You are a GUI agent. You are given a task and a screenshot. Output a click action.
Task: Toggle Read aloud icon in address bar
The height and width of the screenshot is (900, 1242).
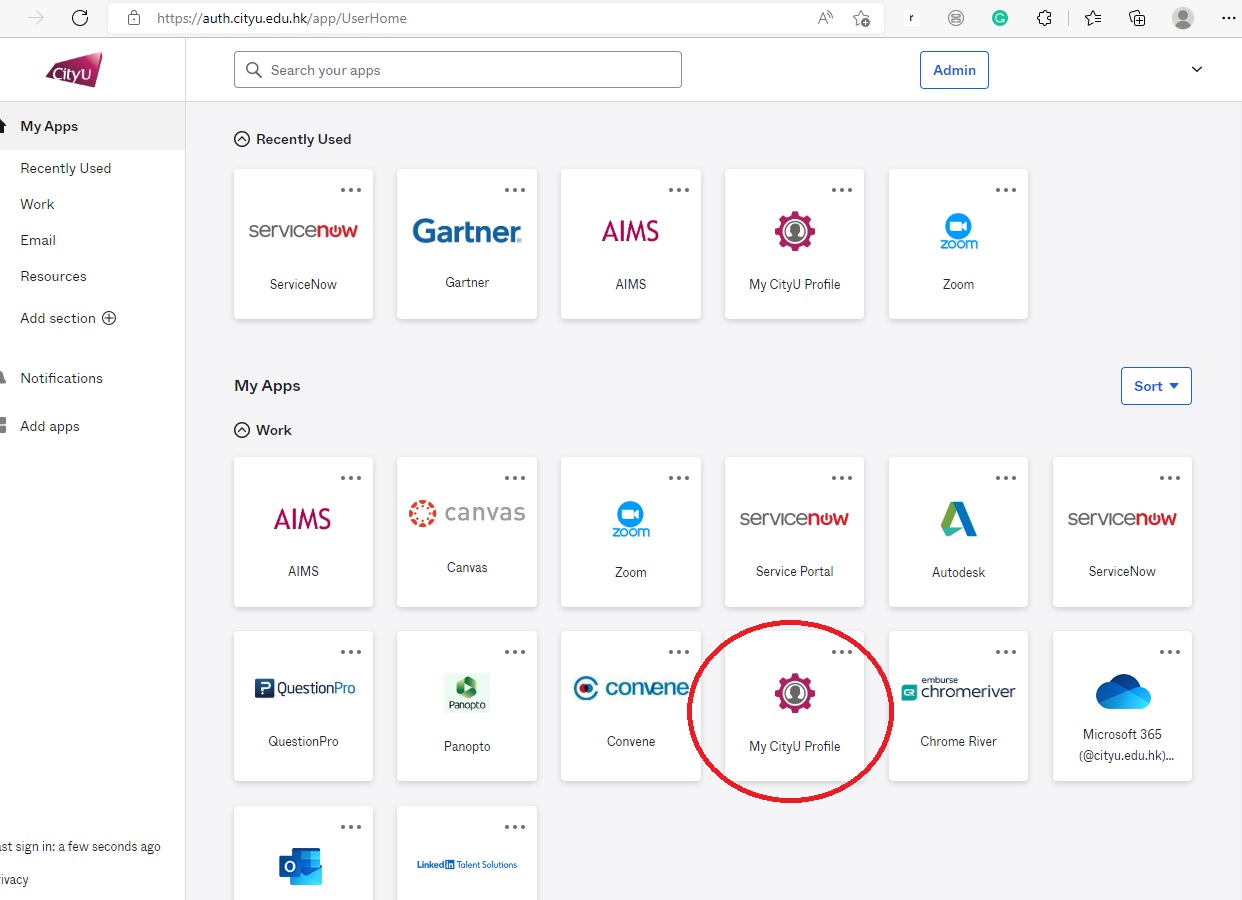pos(825,18)
